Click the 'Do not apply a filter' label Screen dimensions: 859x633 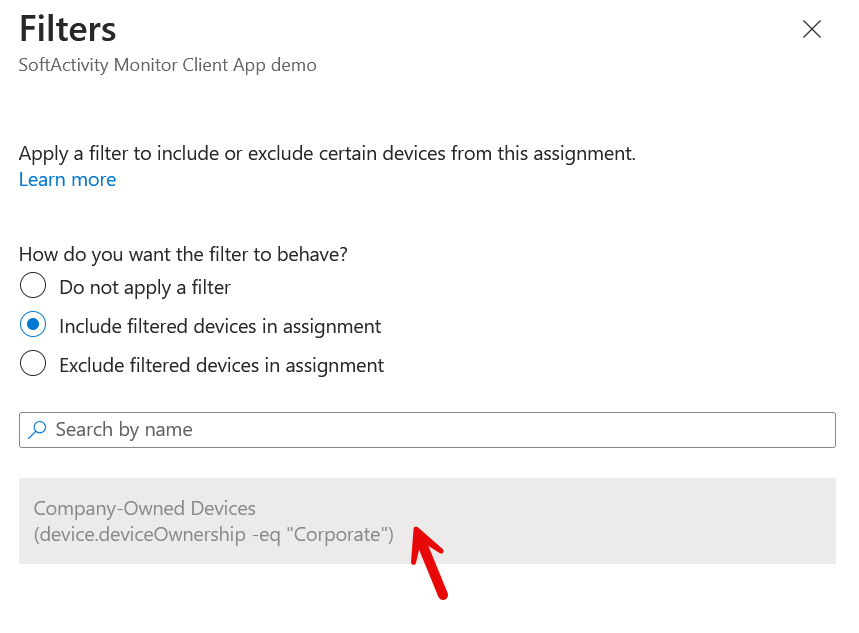(145, 288)
